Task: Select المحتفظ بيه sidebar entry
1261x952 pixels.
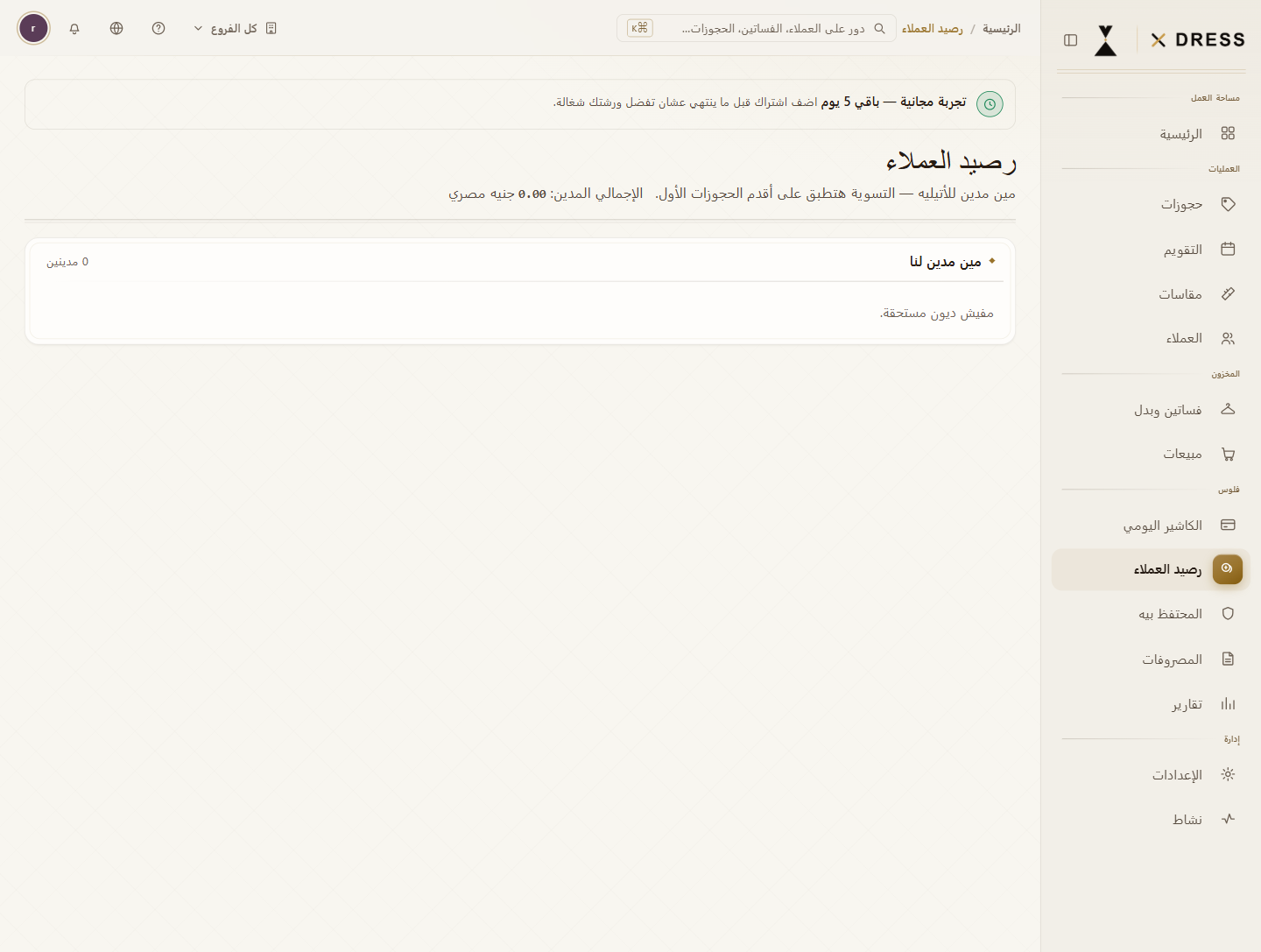Action: 1151,614
